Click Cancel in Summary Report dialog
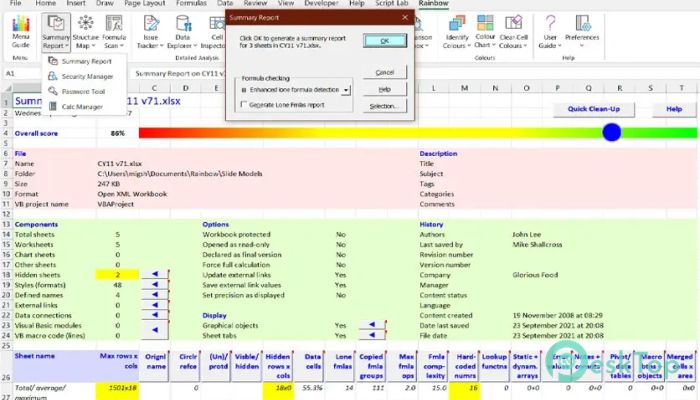This screenshot has height=400, width=700. (x=385, y=72)
